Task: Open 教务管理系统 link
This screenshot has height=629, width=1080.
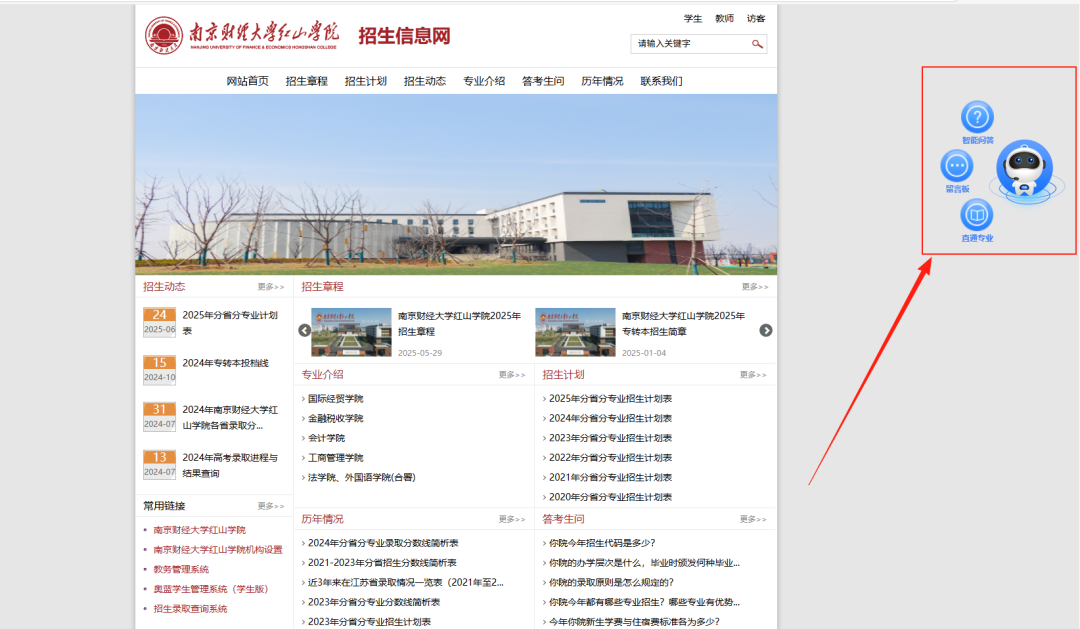Action: [181, 569]
